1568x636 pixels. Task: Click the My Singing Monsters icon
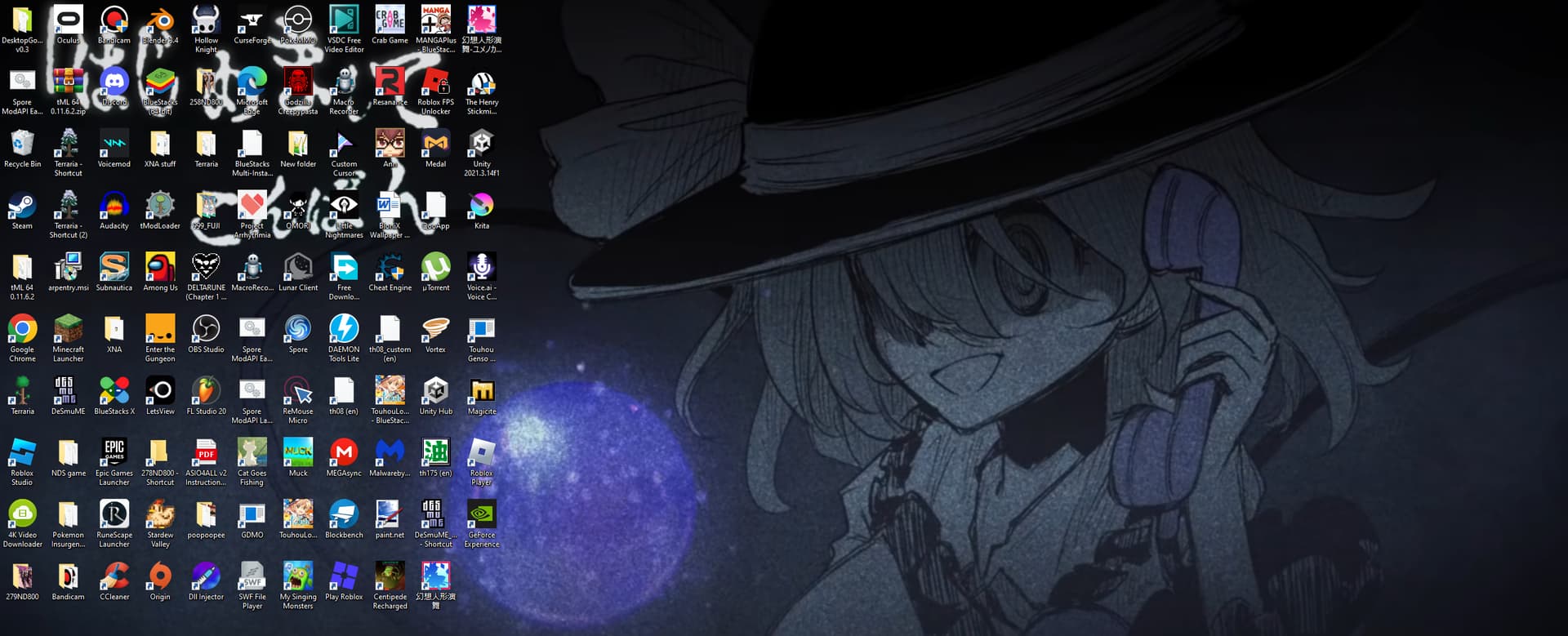pyautogui.click(x=298, y=576)
